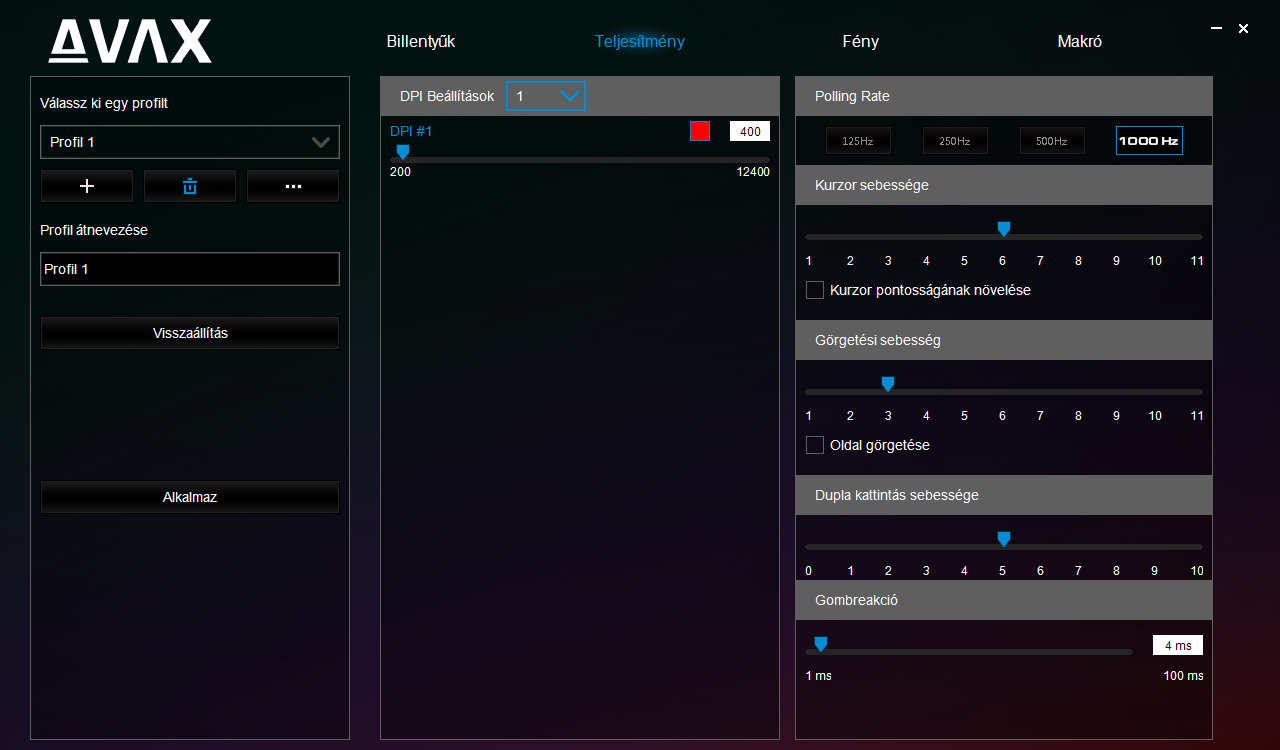
Task: Set polling rate to 500Hz
Action: [1052, 141]
